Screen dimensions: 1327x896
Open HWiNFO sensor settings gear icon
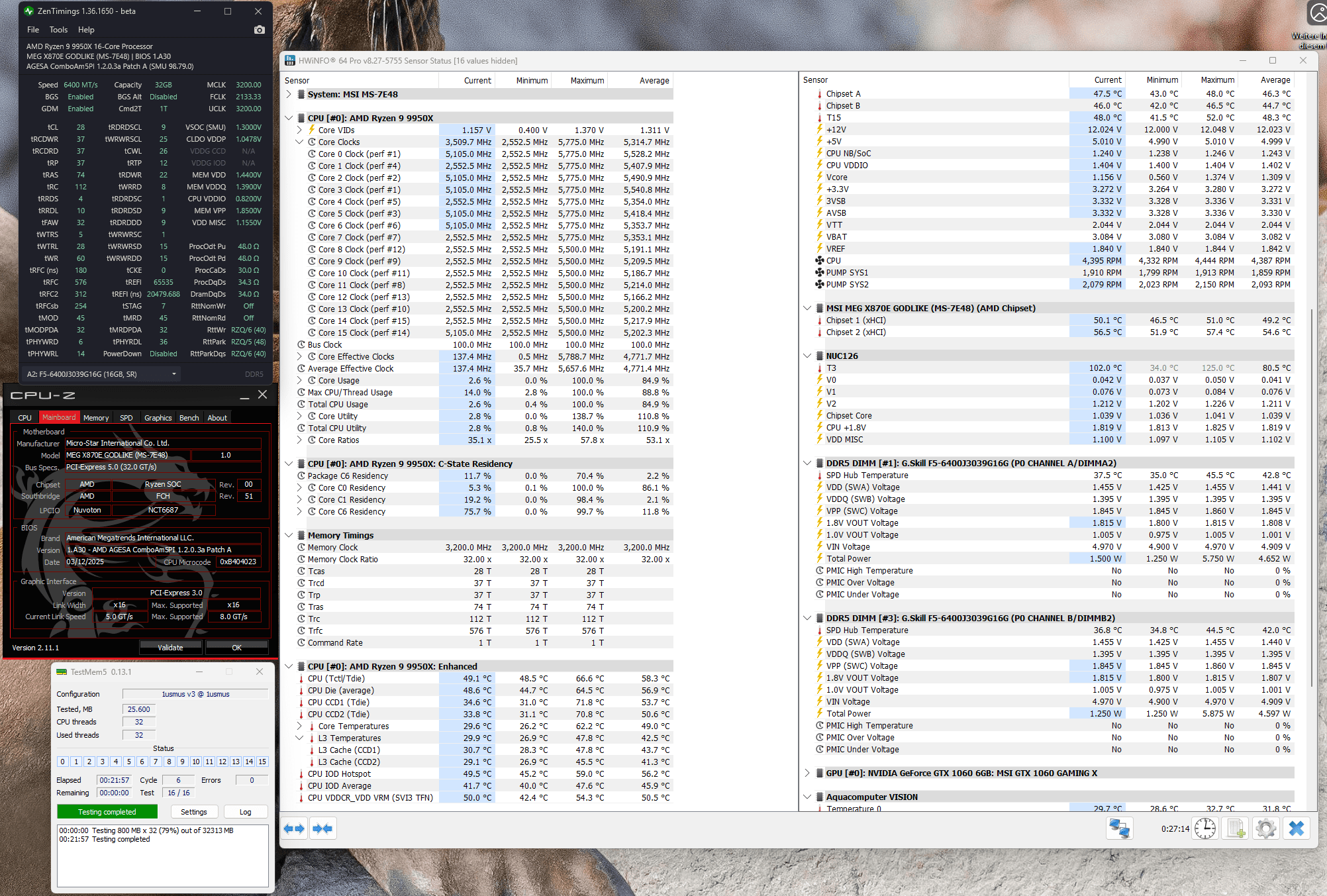1265,828
